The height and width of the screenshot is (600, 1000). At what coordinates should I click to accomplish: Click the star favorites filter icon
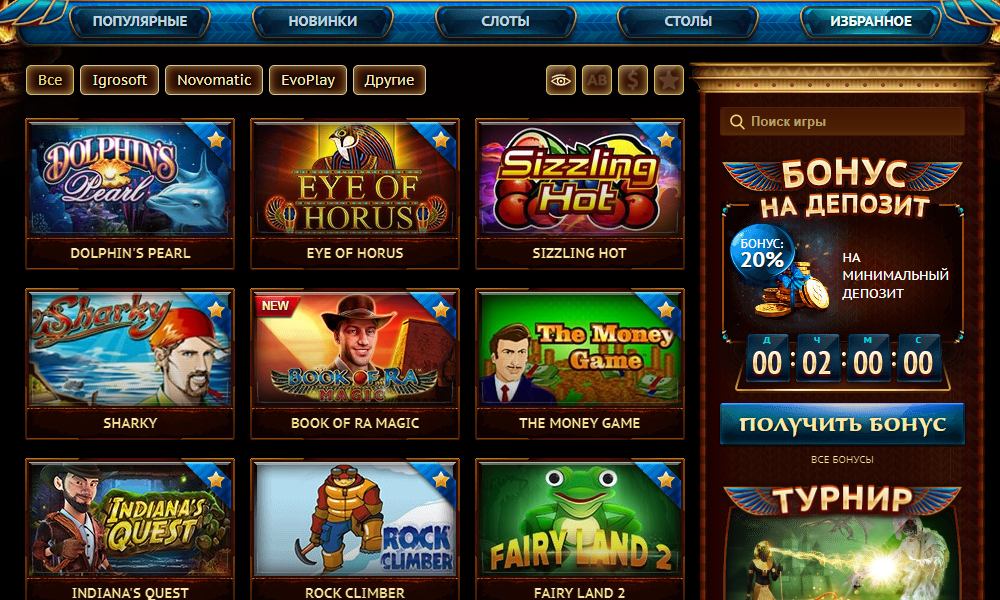pyautogui.click(x=668, y=80)
